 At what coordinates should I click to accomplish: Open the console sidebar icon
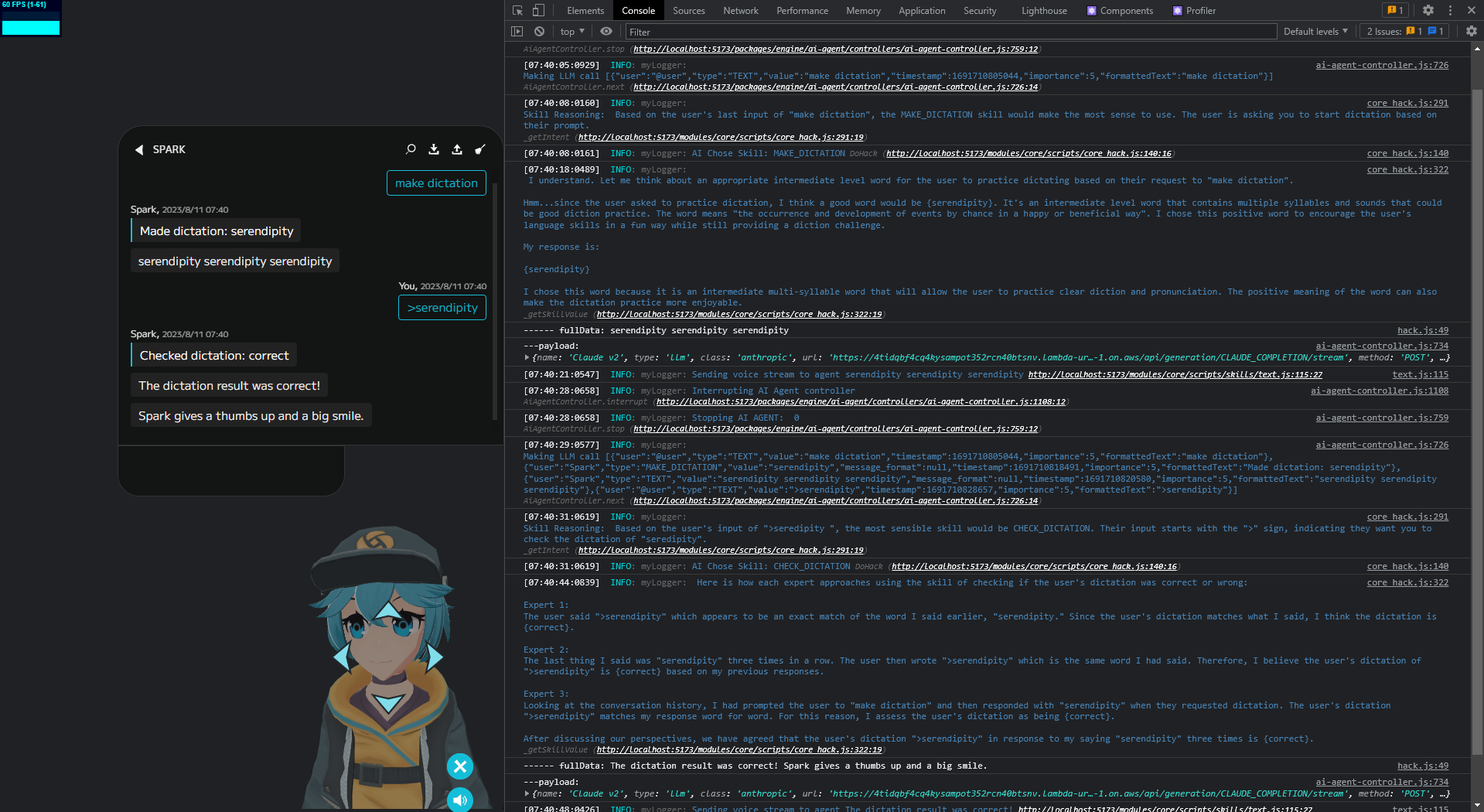[517, 31]
